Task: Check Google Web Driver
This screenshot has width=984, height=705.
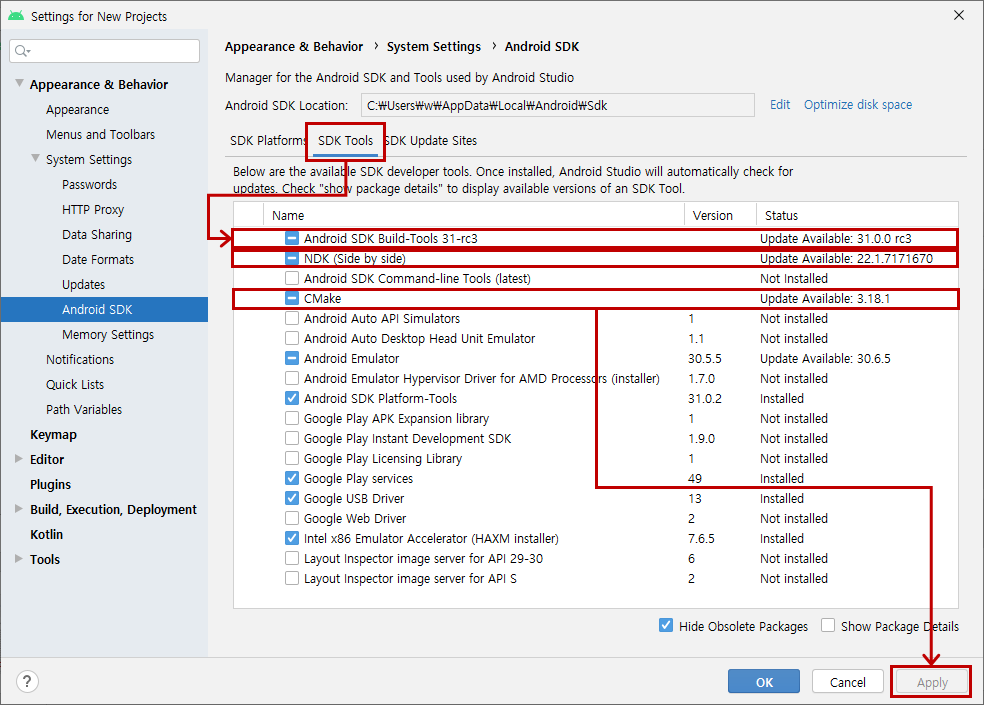Action: pos(292,519)
